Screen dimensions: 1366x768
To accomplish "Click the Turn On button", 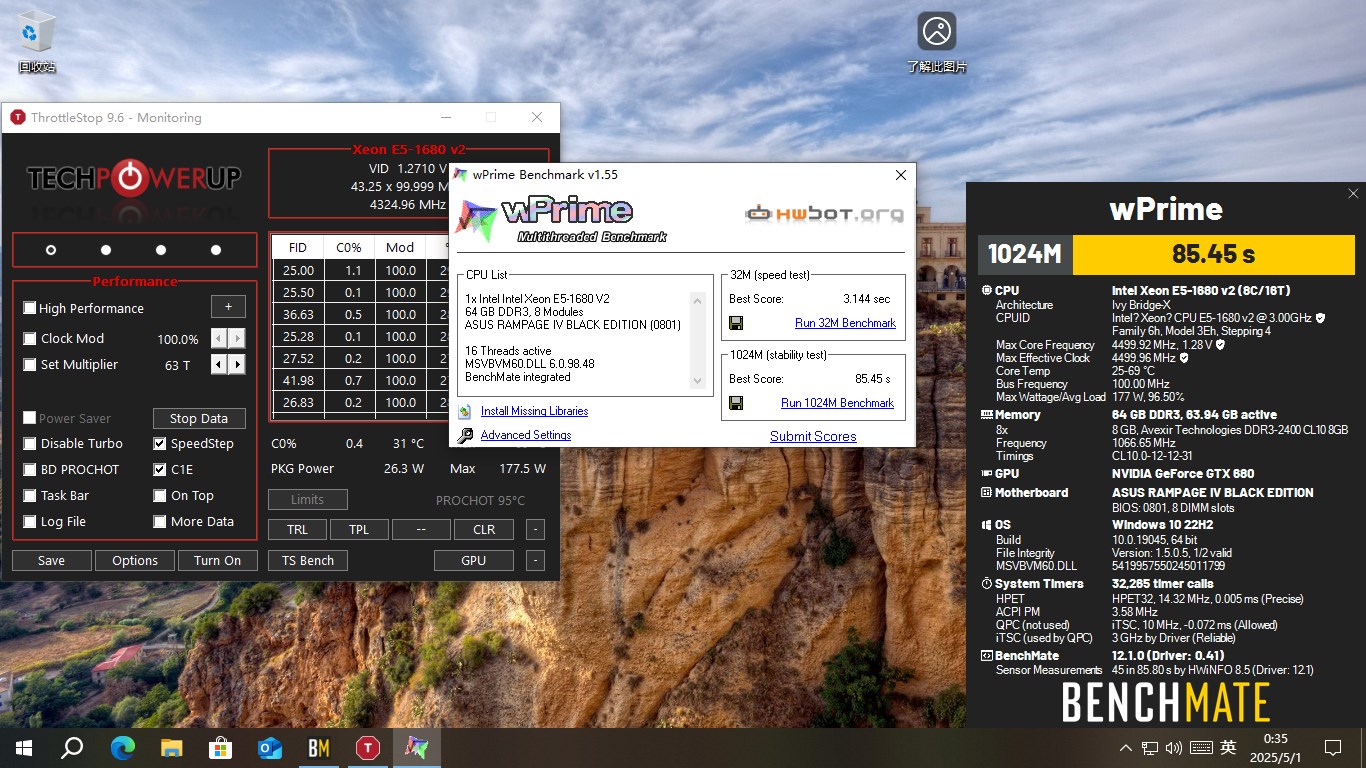I will (218, 561).
